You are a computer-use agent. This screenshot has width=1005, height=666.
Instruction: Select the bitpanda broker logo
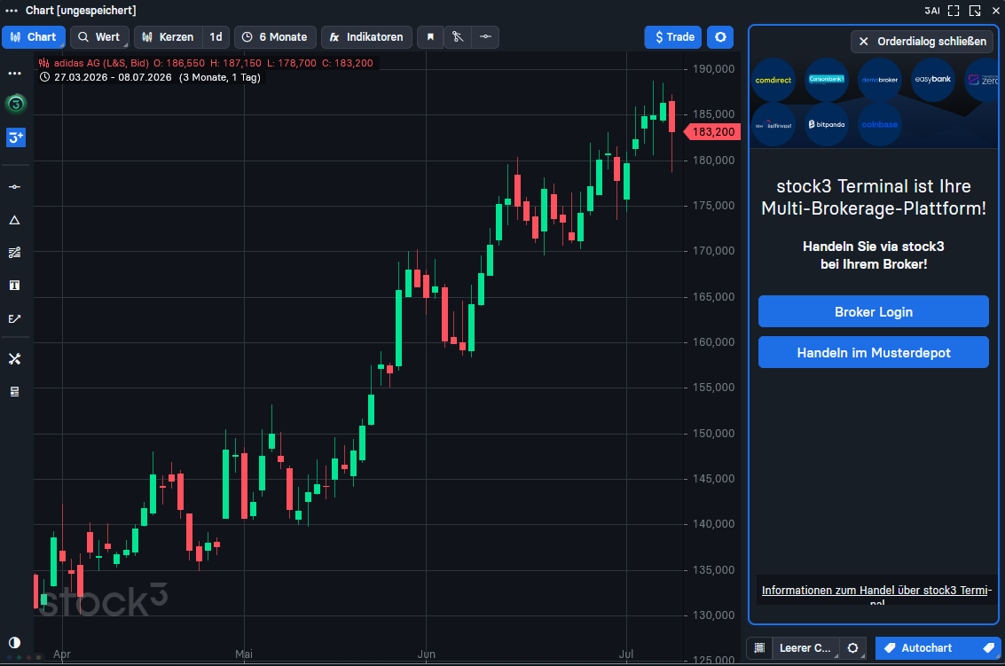tap(827, 124)
